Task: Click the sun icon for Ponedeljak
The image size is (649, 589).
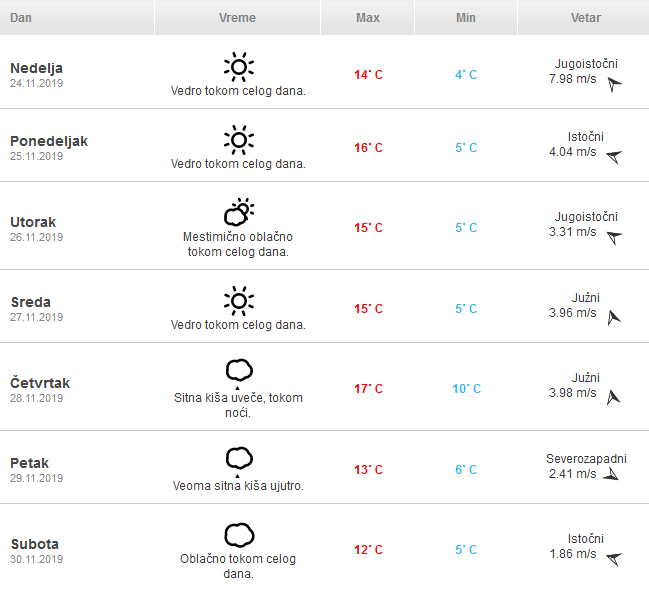Action: 238,139
